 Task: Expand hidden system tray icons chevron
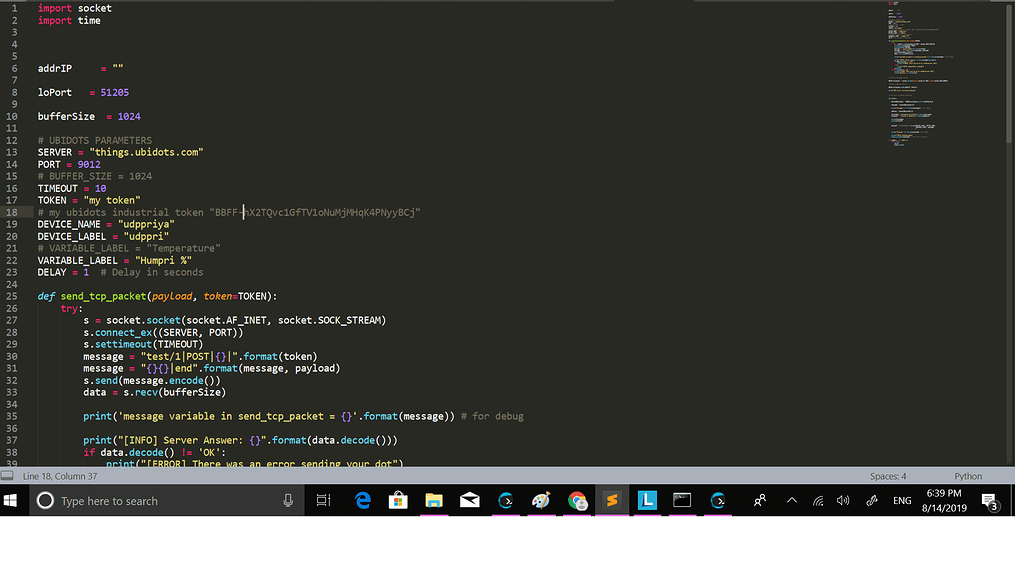pos(792,500)
